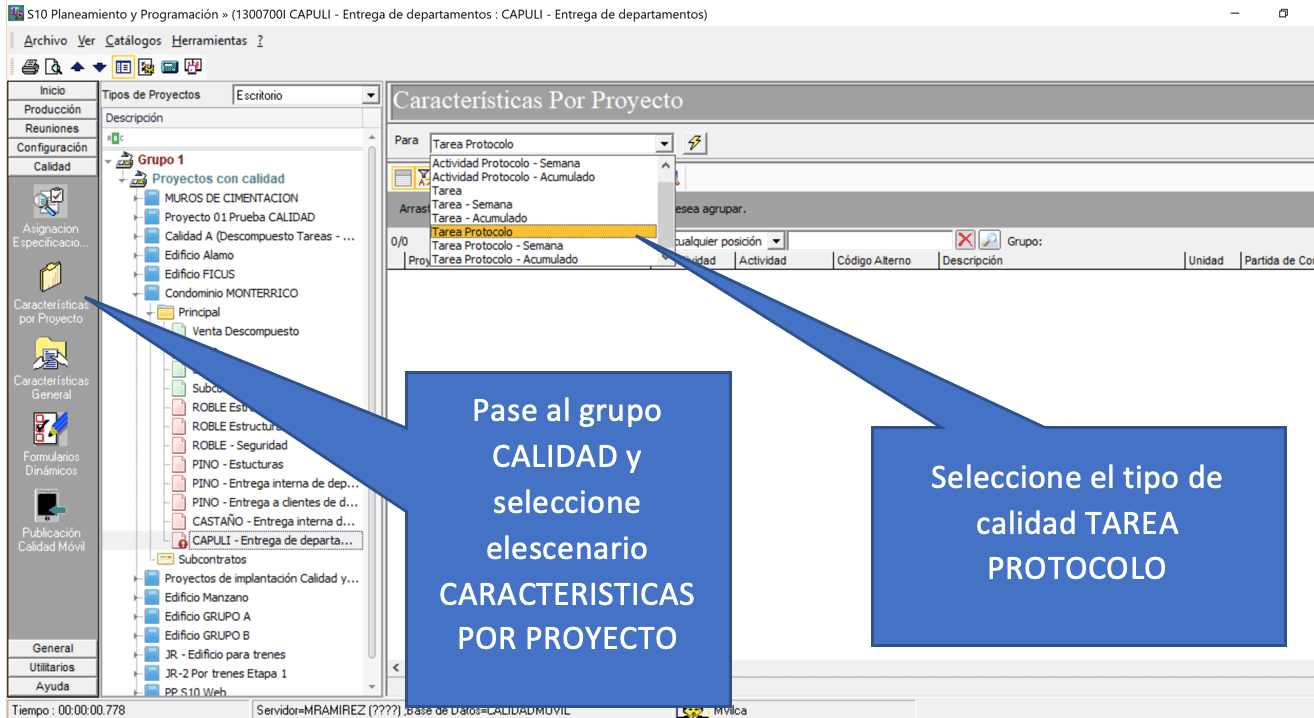Open the Herramientas menu
The image size is (1314, 718).
pyautogui.click(x=209, y=41)
